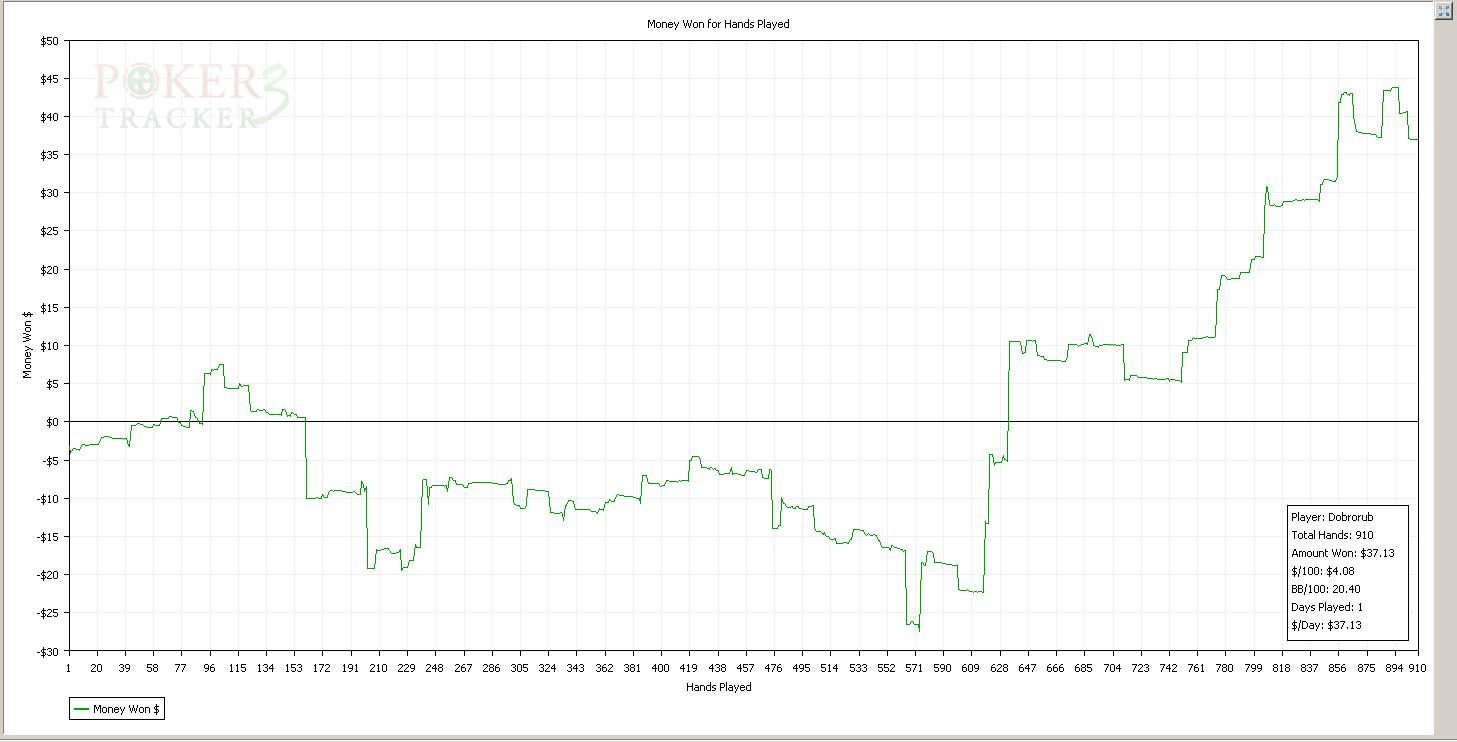Select the 'BB/100: 20.40' stats line

[1325, 589]
